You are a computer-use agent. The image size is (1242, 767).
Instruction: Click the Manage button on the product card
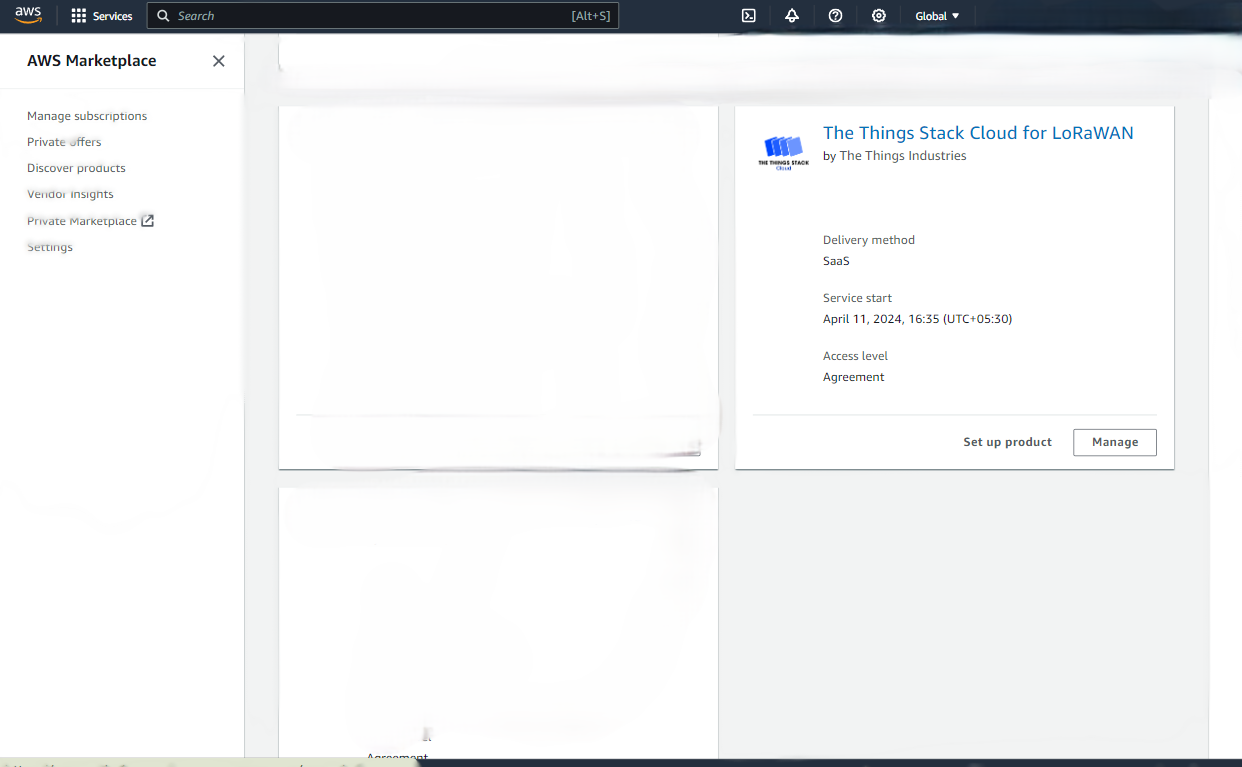point(1114,442)
